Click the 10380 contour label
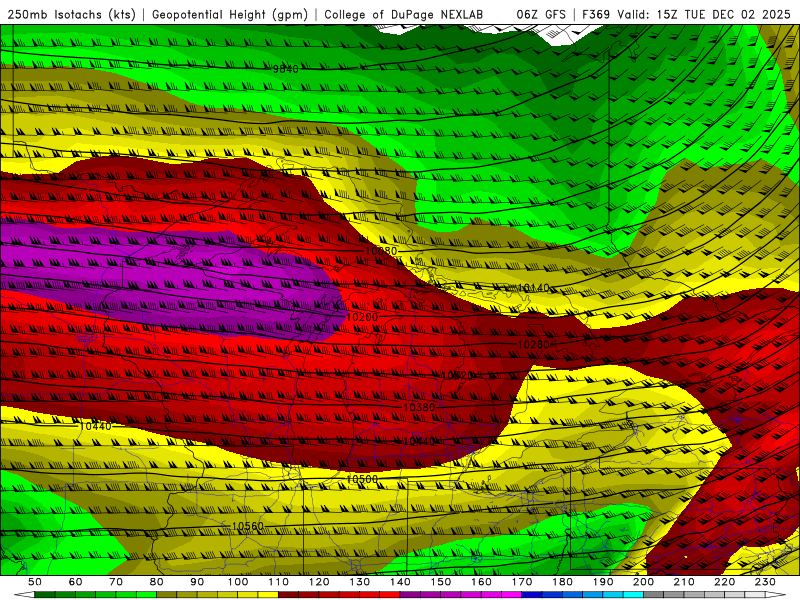The width and height of the screenshot is (800, 600). (x=419, y=408)
